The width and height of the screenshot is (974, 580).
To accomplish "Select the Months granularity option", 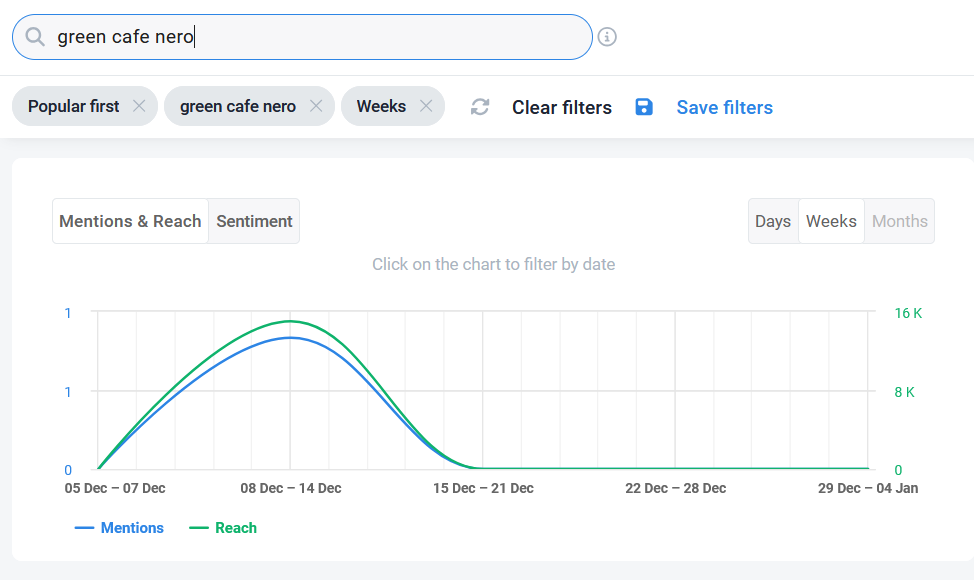I will 899,221.
